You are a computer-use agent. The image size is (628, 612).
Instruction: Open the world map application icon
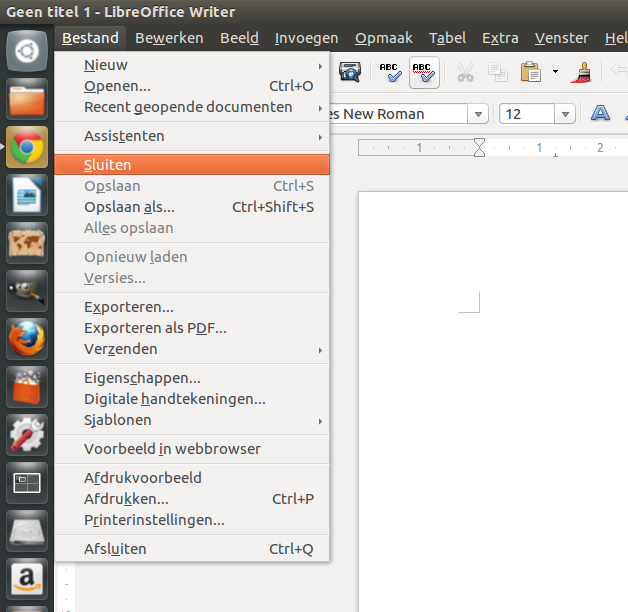[x=27, y=243]
